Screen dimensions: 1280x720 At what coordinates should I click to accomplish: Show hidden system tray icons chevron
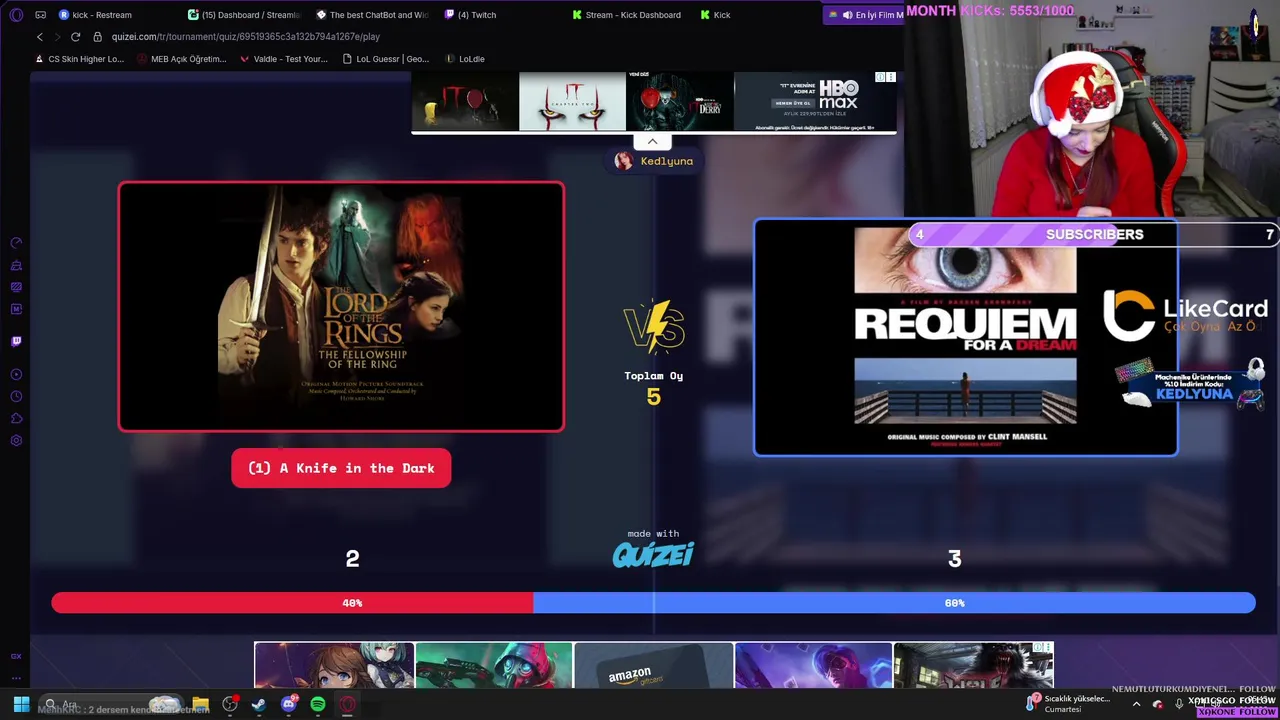(x=1136, y=704)
